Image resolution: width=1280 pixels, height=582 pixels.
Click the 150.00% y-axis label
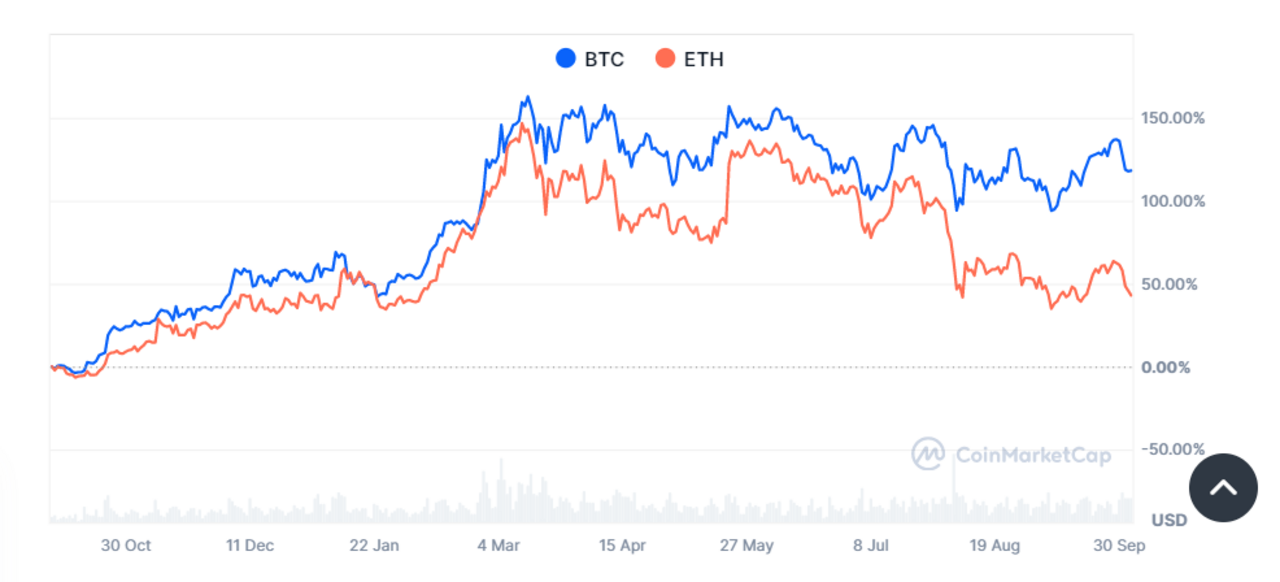point(1172,118)
